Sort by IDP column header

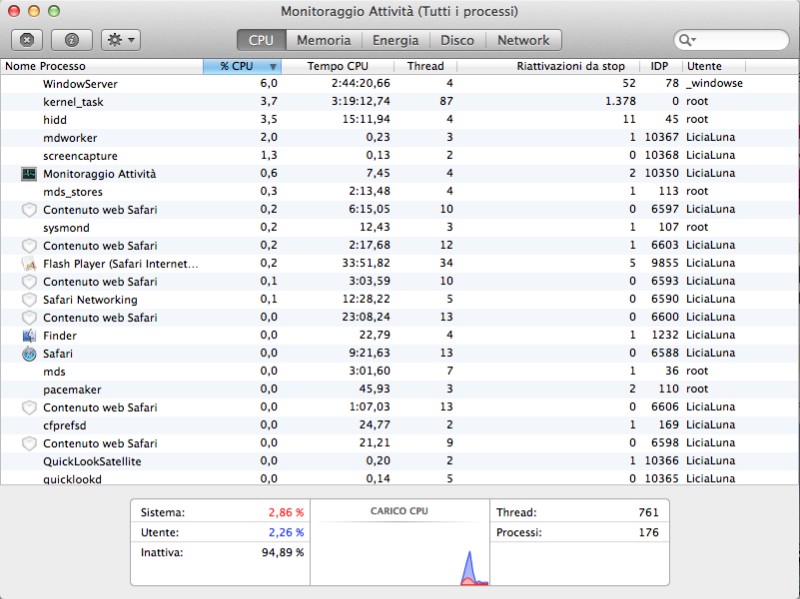pos(660,66)
